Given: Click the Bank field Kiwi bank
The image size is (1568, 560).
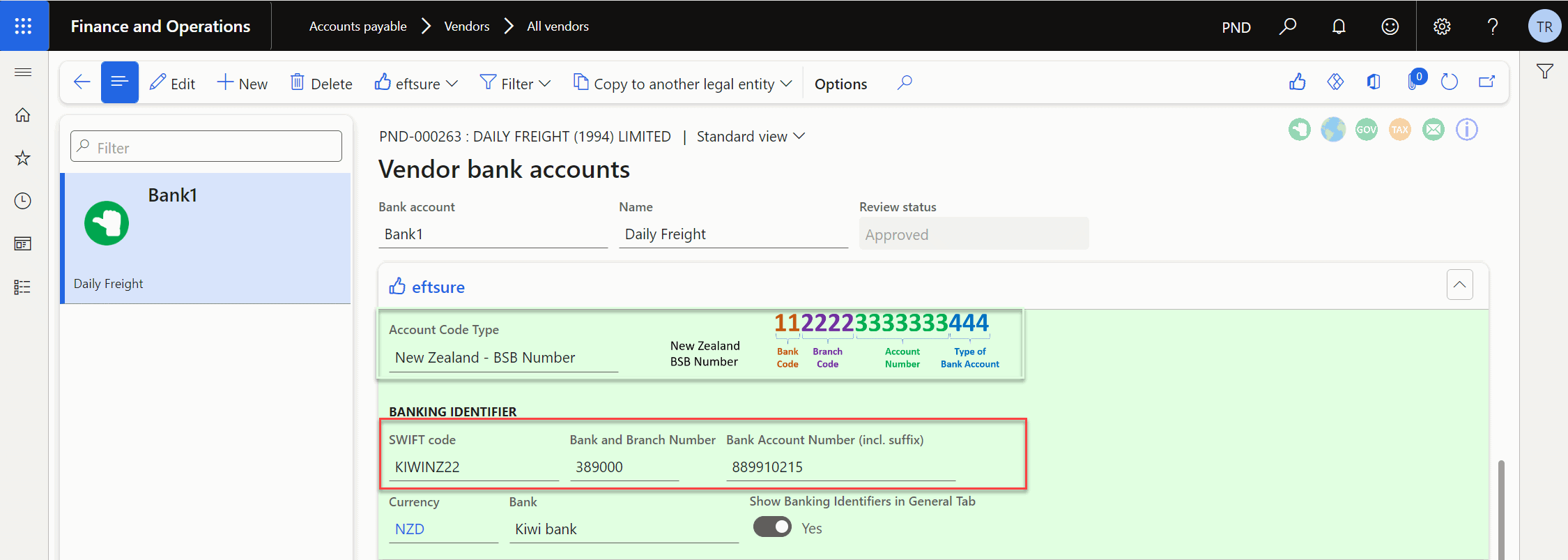Looking at the screenshot, I should tap(624, 529).
